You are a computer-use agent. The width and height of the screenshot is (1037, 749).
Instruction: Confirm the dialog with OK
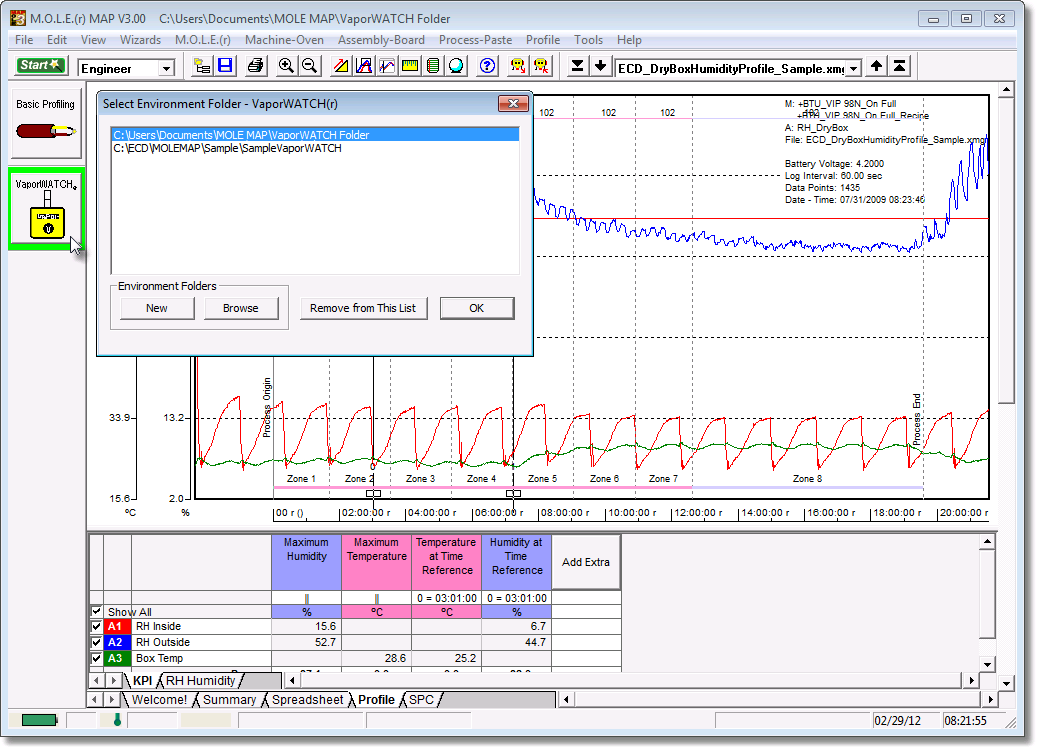coord(477,308)
